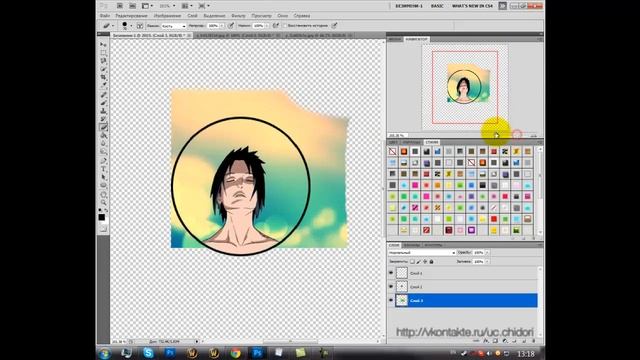The height and width of the screenshot is (360, 640).
Task: Select the Lasso tool
Action: 104,60
